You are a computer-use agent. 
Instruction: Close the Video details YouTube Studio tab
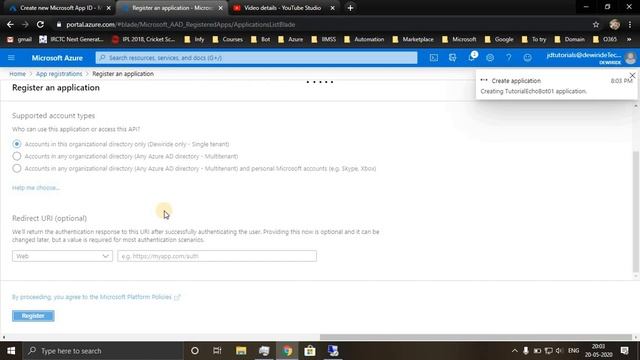click(x=332, y=8)
